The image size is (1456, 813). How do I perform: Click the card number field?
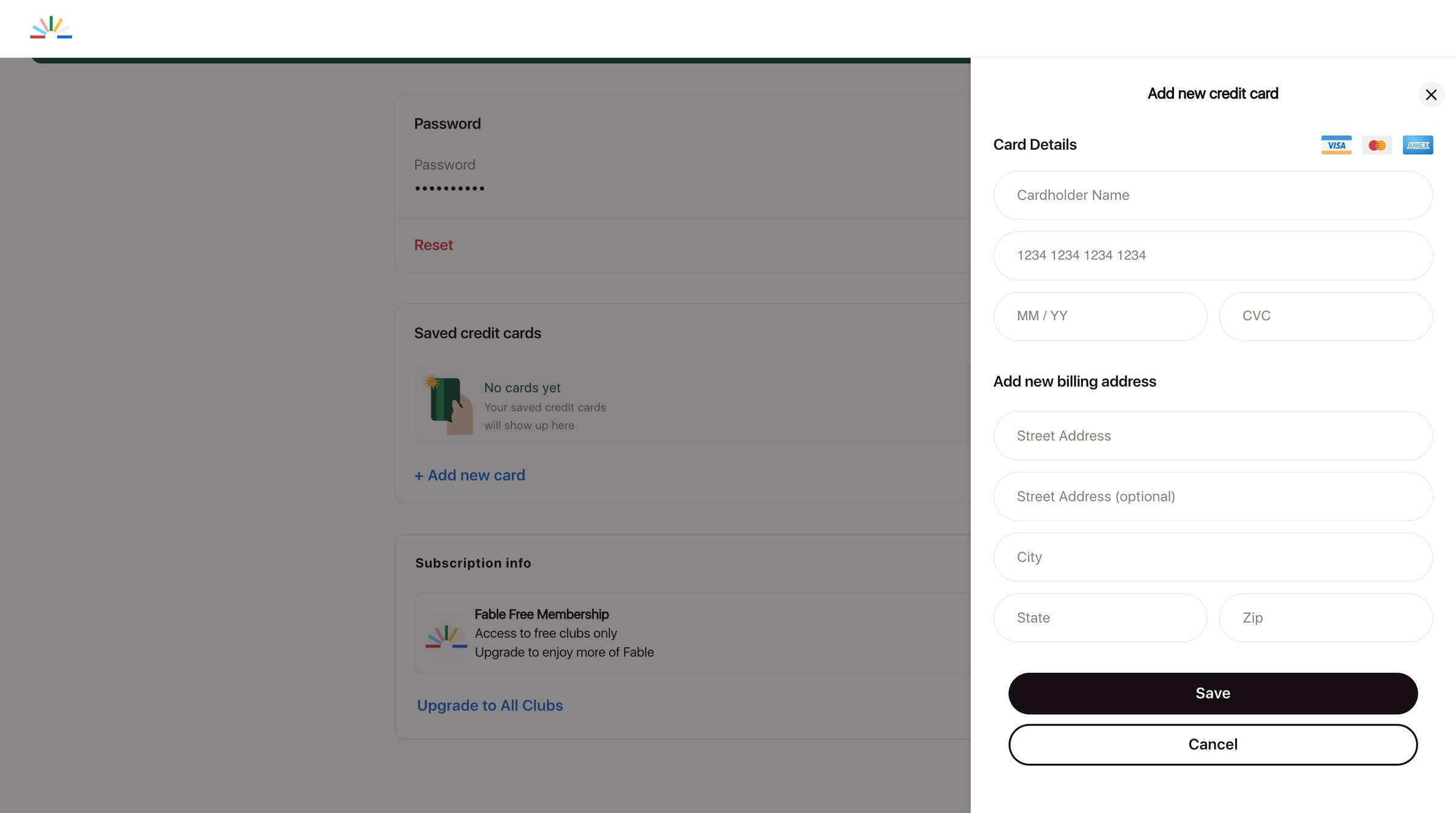click(x=1213, y=255)
